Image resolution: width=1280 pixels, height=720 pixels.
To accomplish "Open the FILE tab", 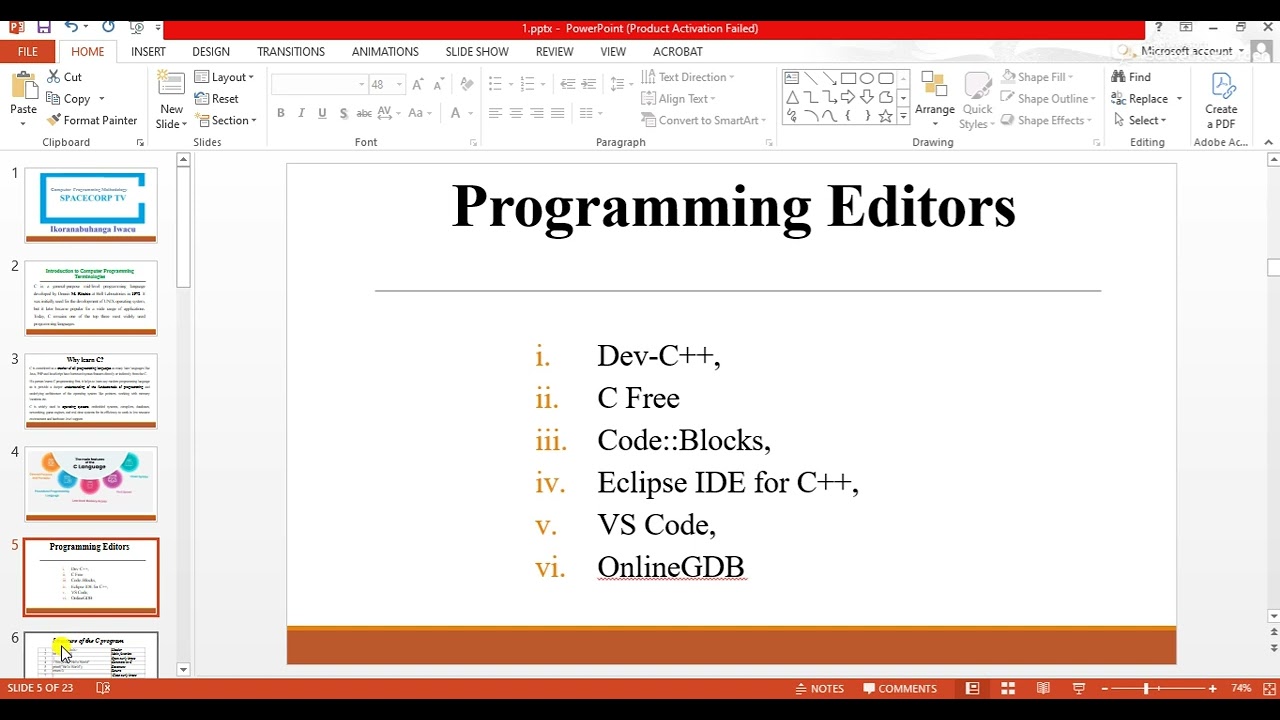I will coord(28,52).
